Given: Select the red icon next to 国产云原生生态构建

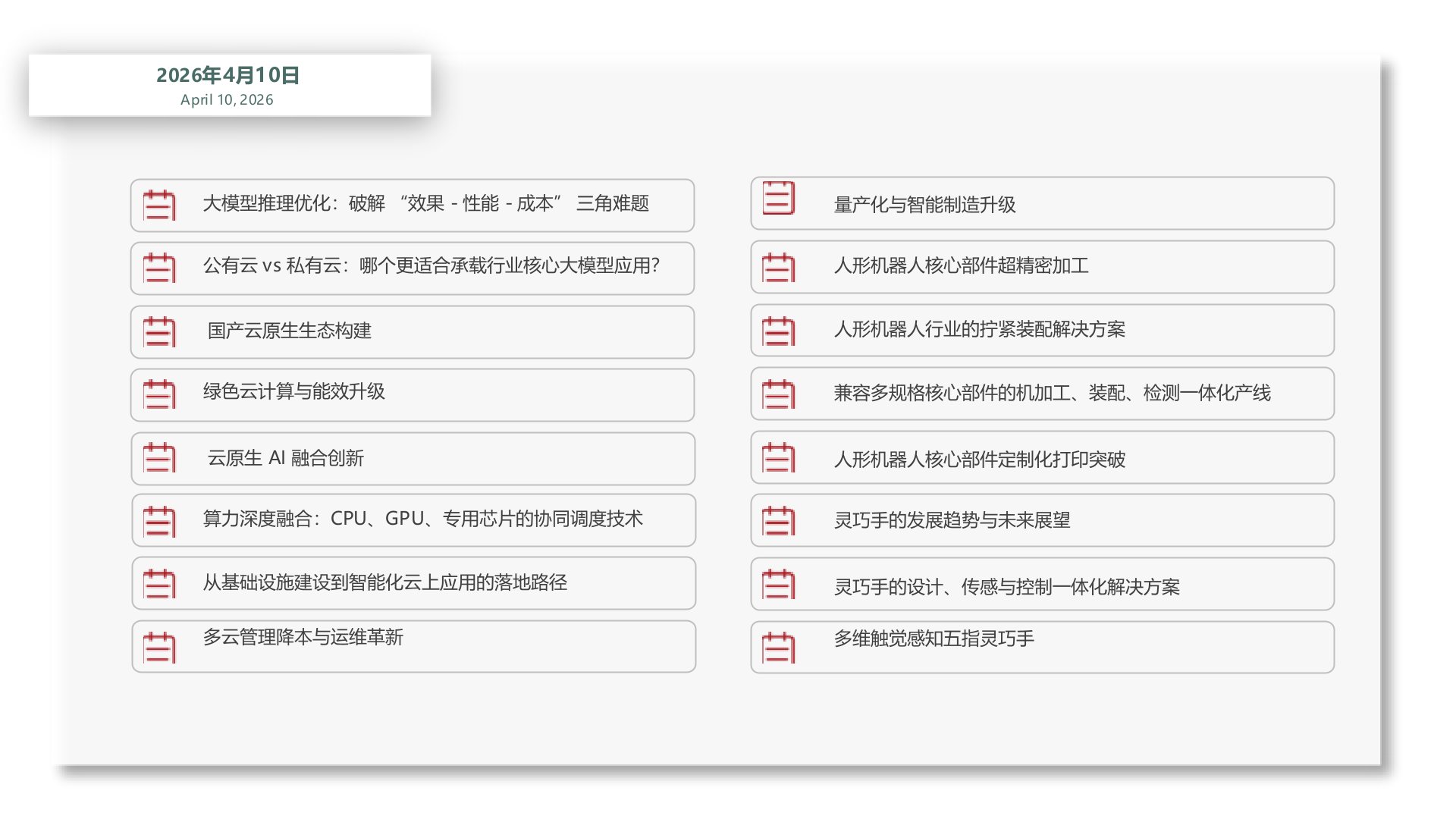Looking at the screenshot, I should (158, 331).
